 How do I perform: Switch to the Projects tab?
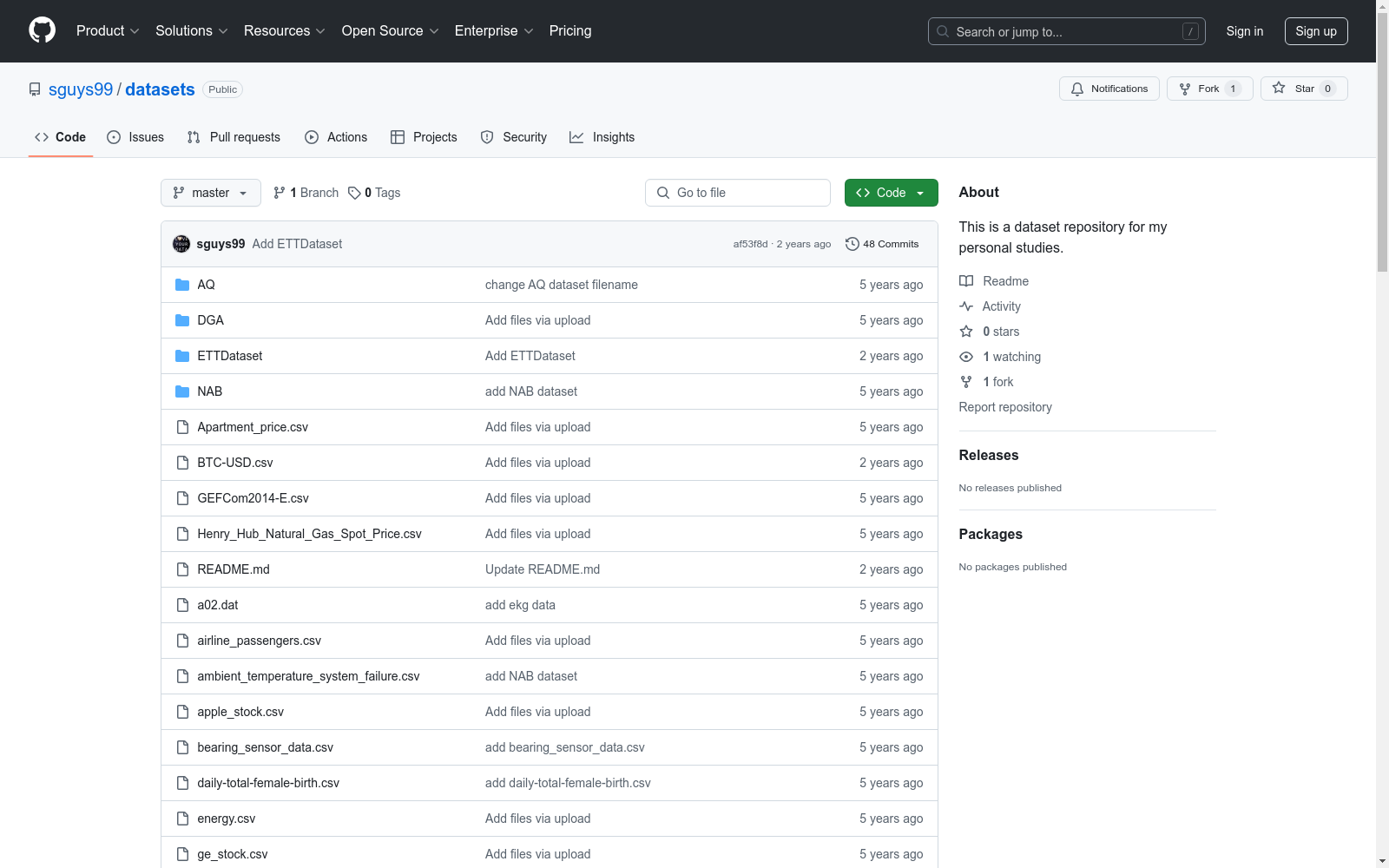point(424,137)
